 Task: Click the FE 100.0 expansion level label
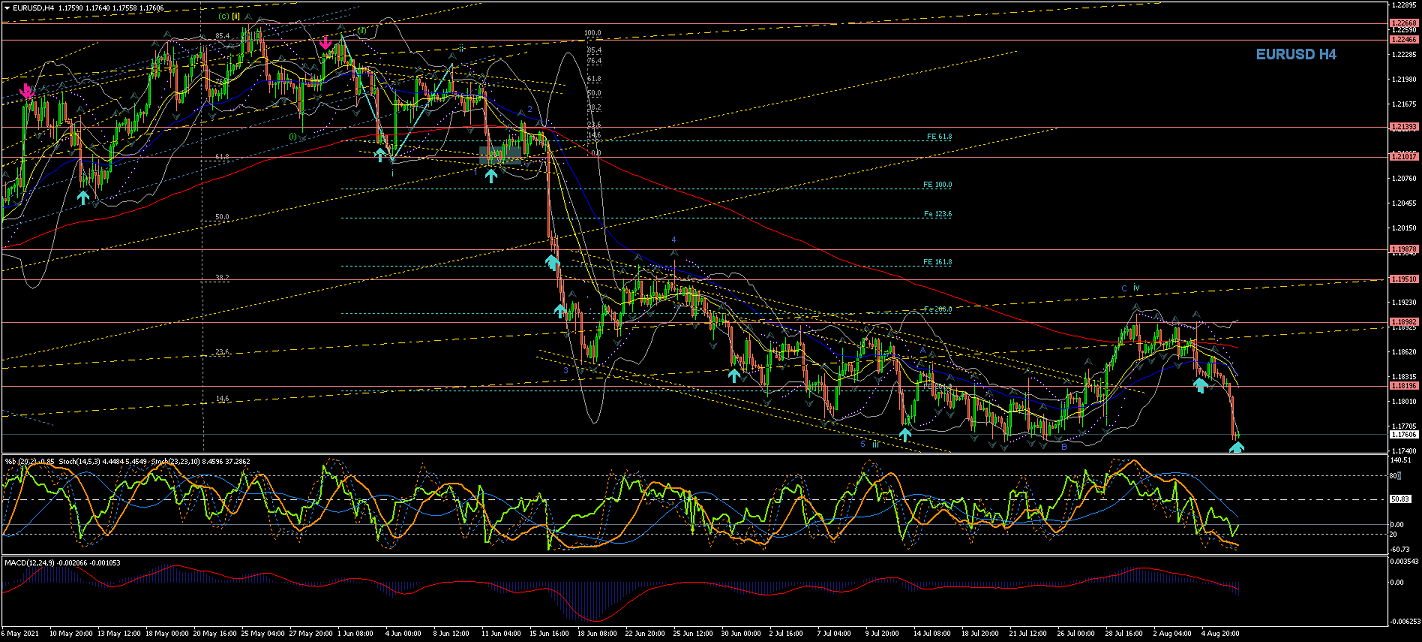coord(938,184)
